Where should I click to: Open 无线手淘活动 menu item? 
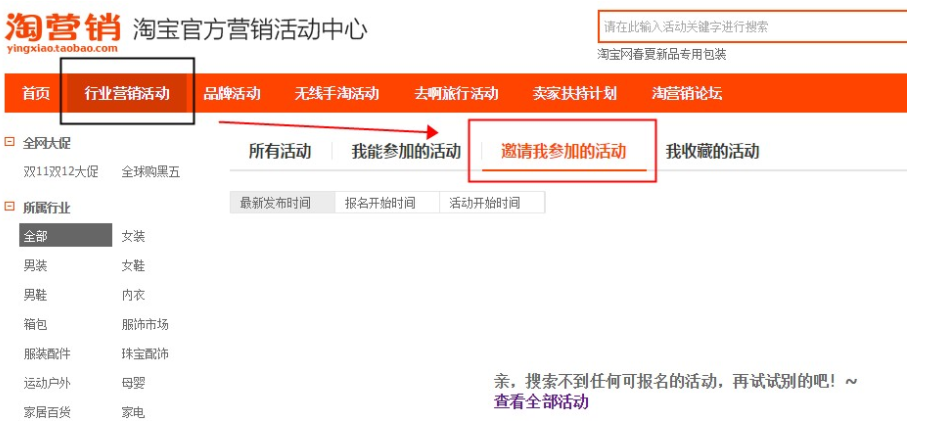pos(337,94)
